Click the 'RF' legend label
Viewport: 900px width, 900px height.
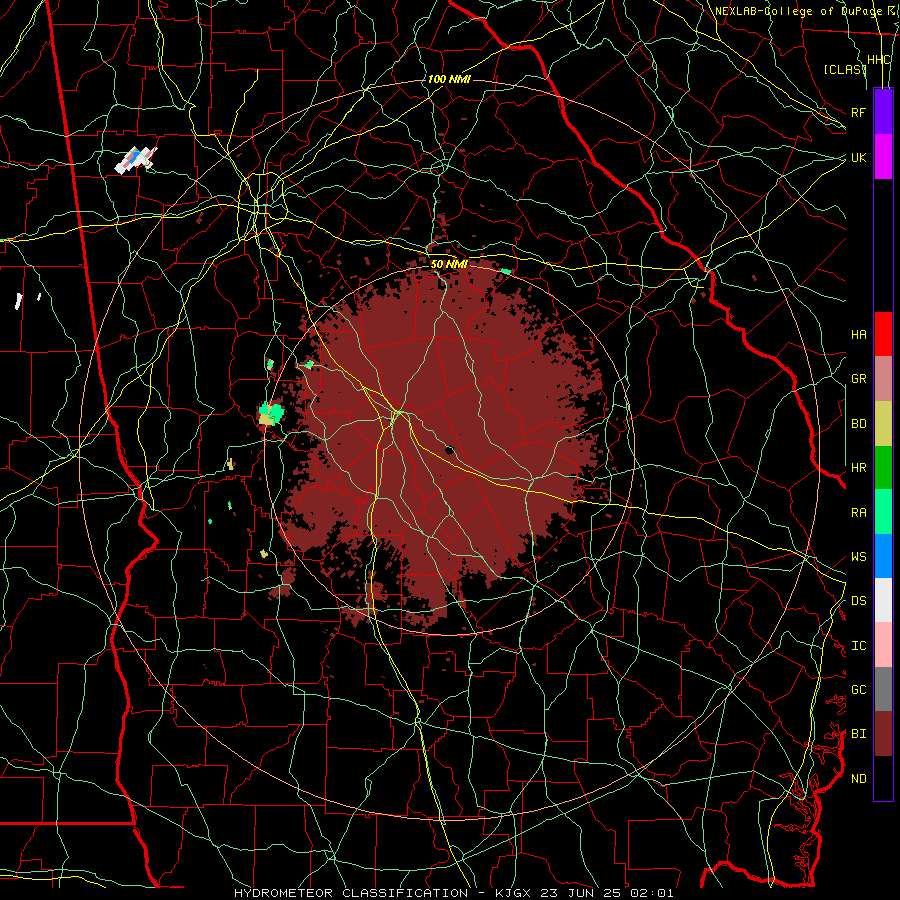(x=859, y=112)
